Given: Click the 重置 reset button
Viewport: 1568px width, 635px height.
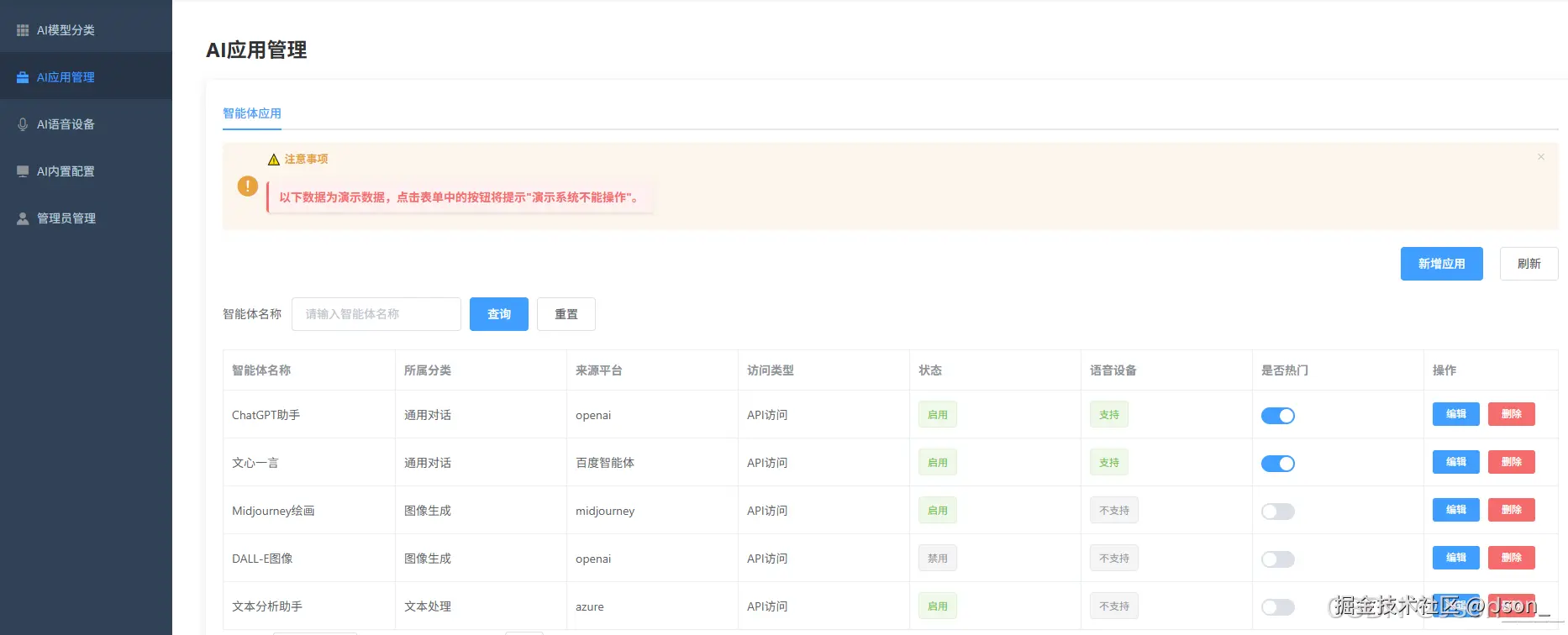Looking at the screenshot, I should tap(566, 314).
